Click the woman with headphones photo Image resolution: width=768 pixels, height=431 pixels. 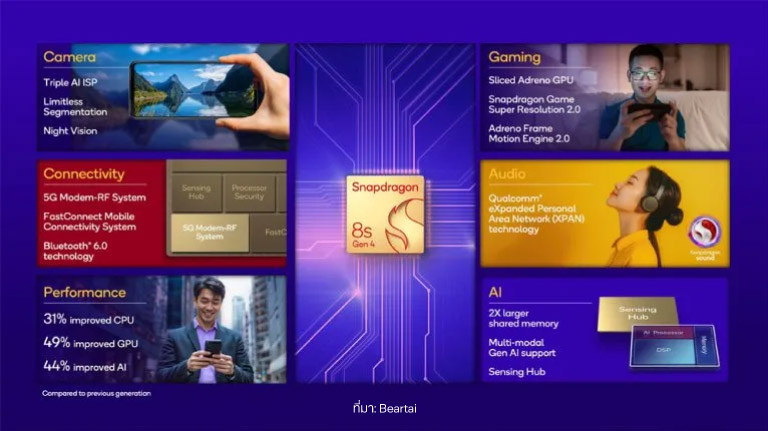[644, 215]
